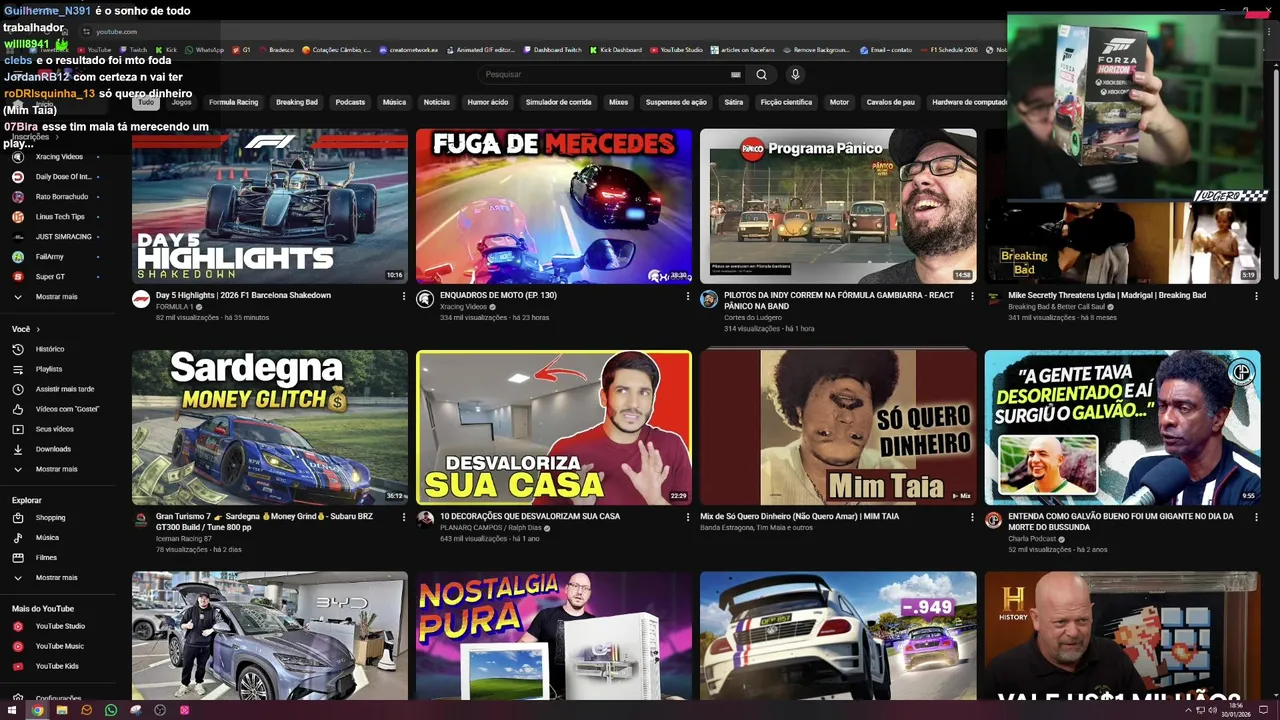Image resolution: width=1280 pixels, height=720 pixels.
Task: Select the Breaking Bad filter chip
Action: pos(296,102)
